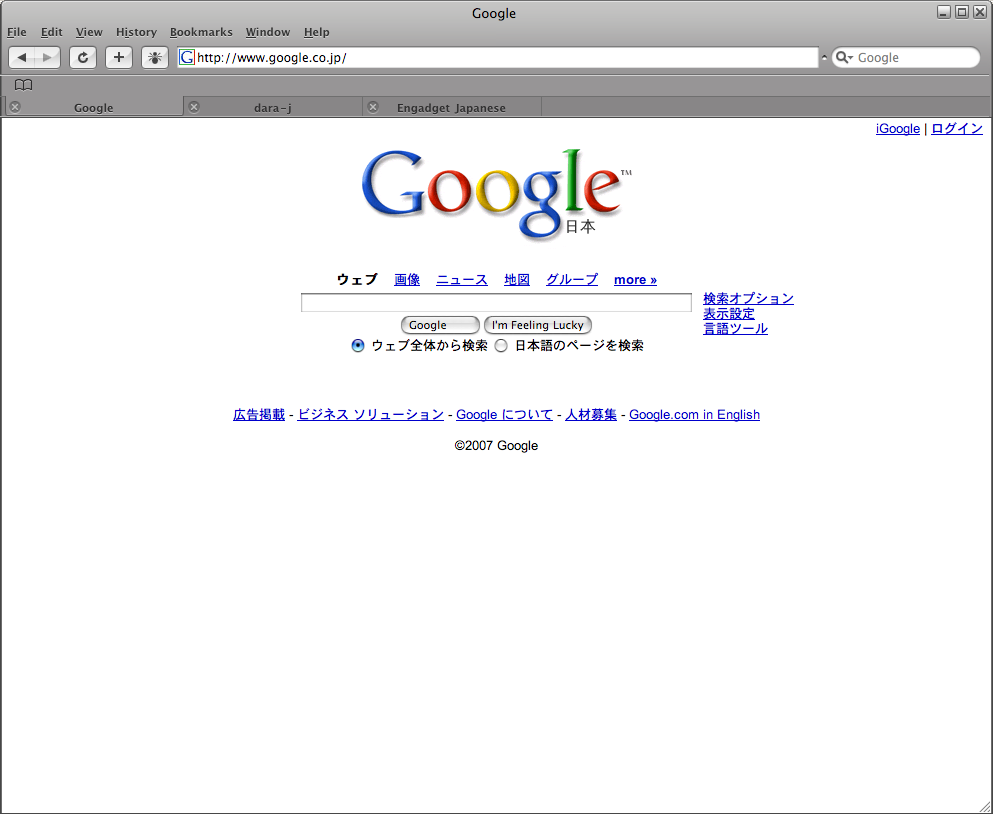Click the Google 日本 logo

(496, 194)
